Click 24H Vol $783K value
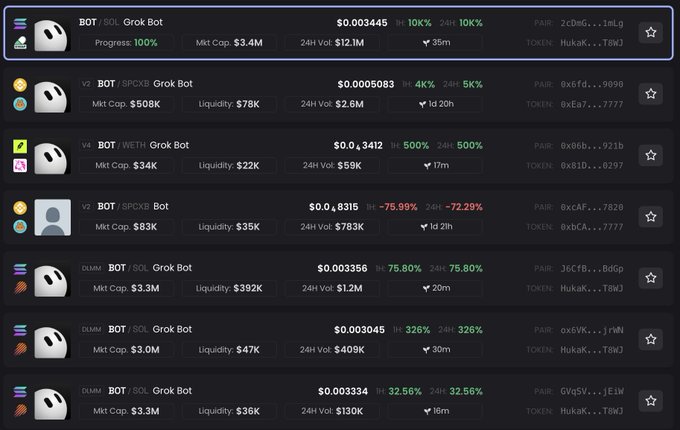Image resolution: width=680 pixels, height=430 pixels. pyautogui.click(x=350, y=227)
